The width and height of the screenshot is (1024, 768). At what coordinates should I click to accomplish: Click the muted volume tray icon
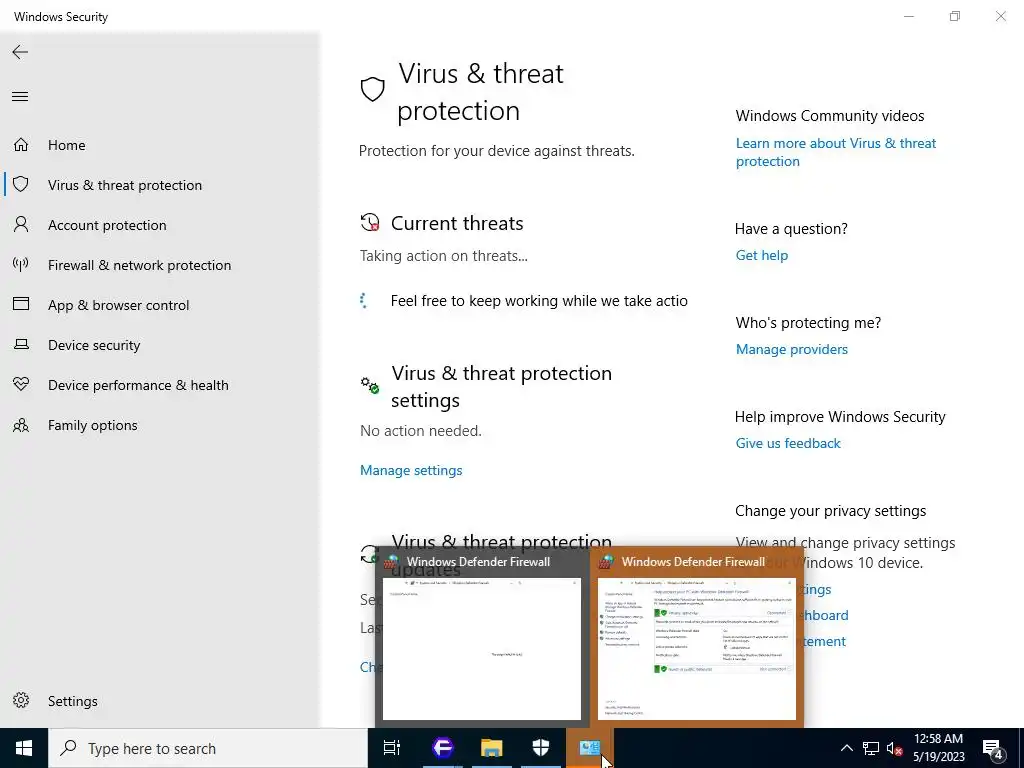894,748
